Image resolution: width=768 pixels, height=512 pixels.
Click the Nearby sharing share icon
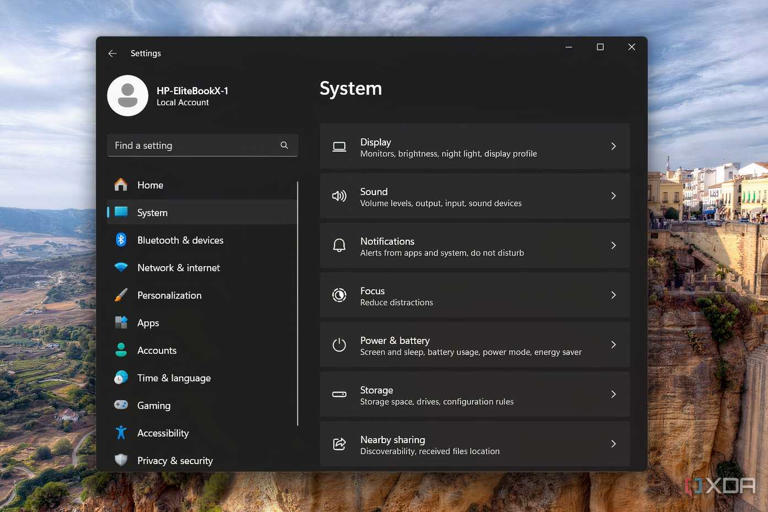339,444
